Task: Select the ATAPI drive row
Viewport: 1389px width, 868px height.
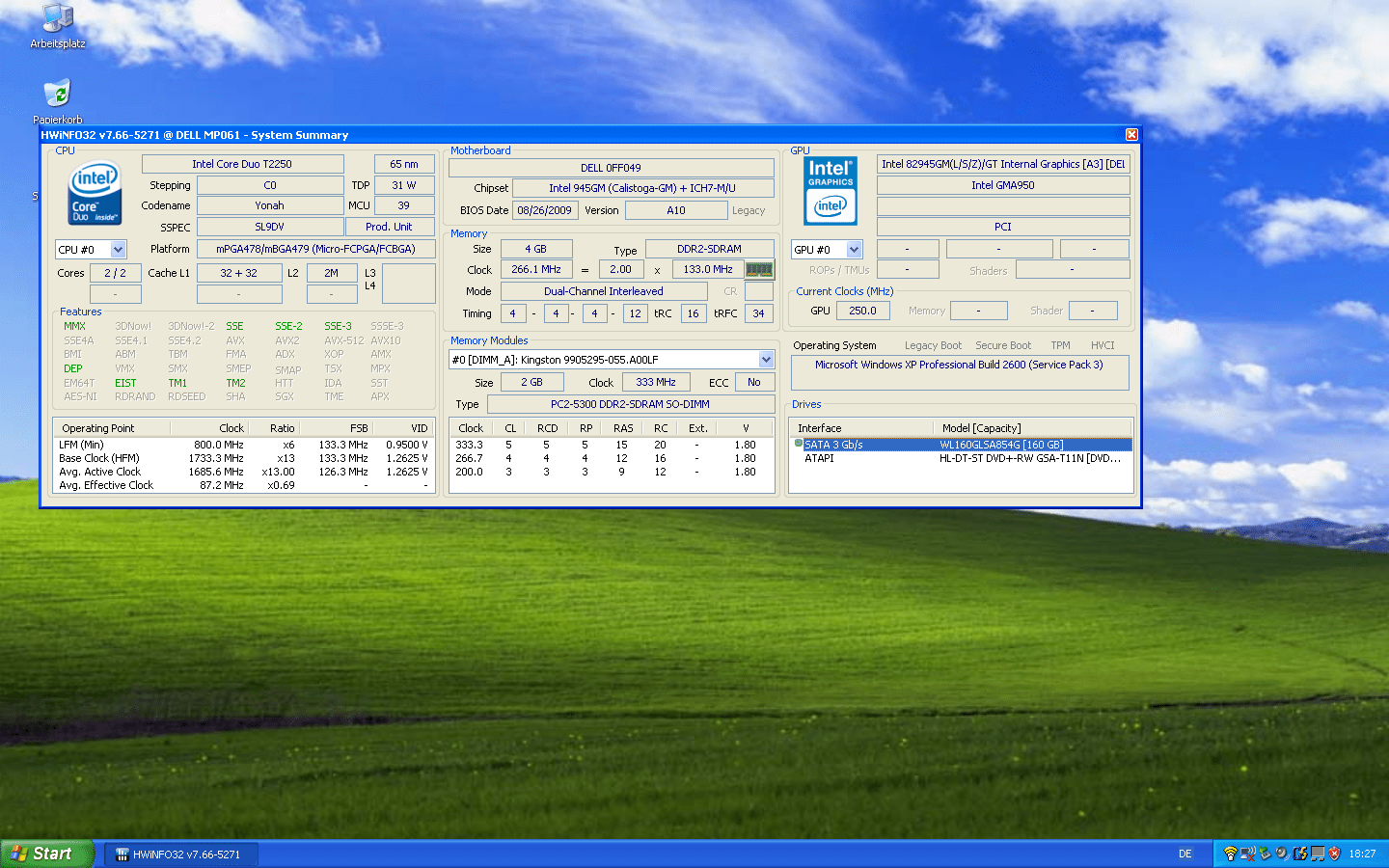Action: 962,458
